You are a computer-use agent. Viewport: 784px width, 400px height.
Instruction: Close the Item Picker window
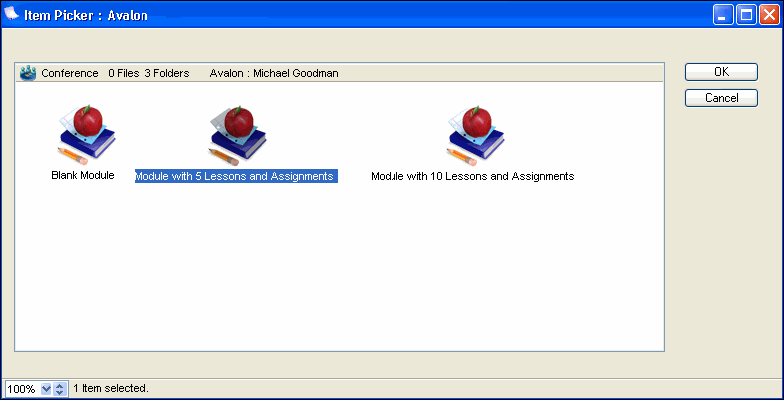point(769,15)
